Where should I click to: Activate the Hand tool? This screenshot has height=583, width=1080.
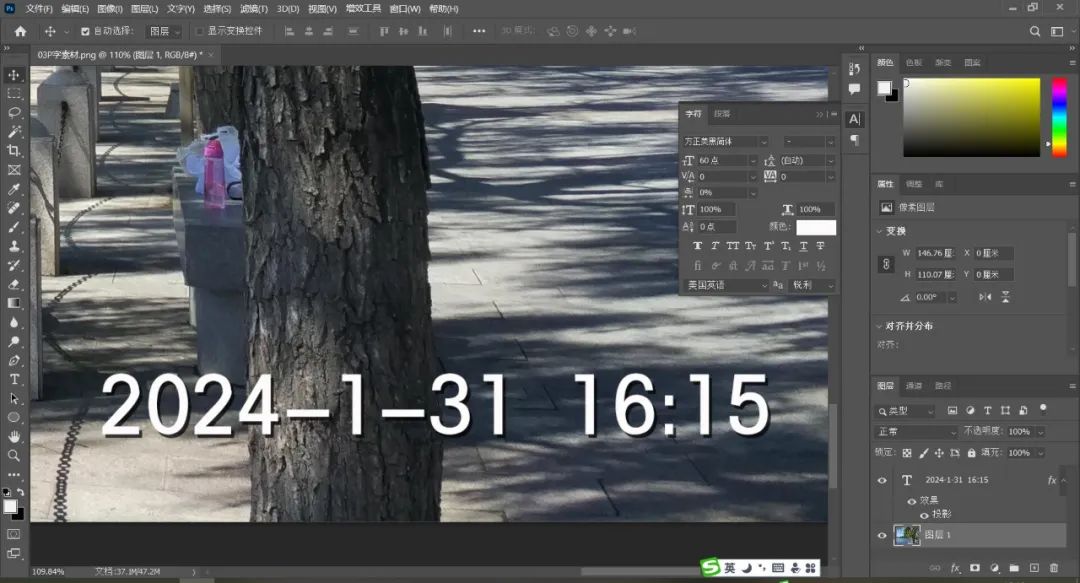pos(14,436)
